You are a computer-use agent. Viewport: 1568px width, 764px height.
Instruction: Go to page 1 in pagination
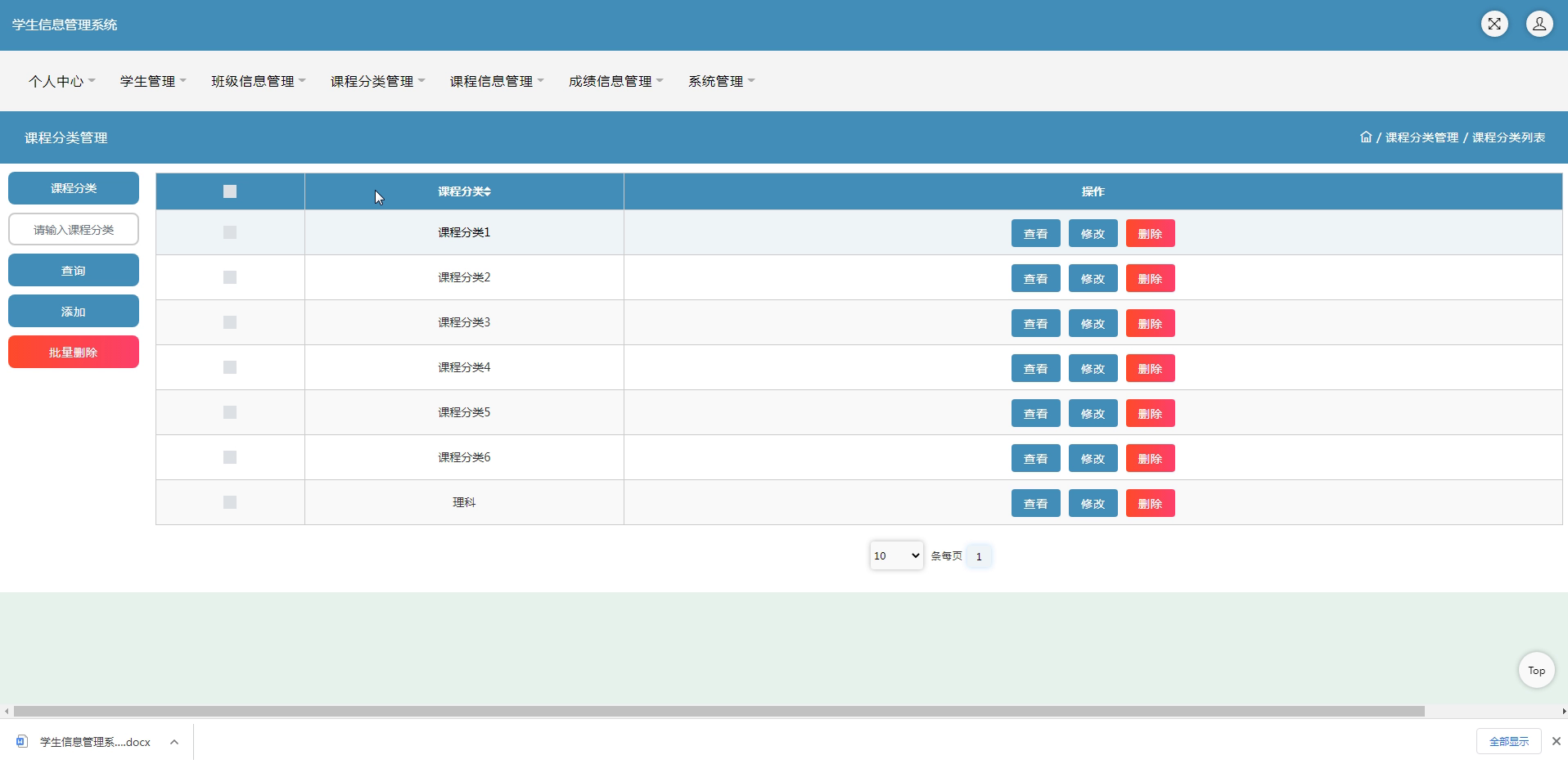point(979,556)
